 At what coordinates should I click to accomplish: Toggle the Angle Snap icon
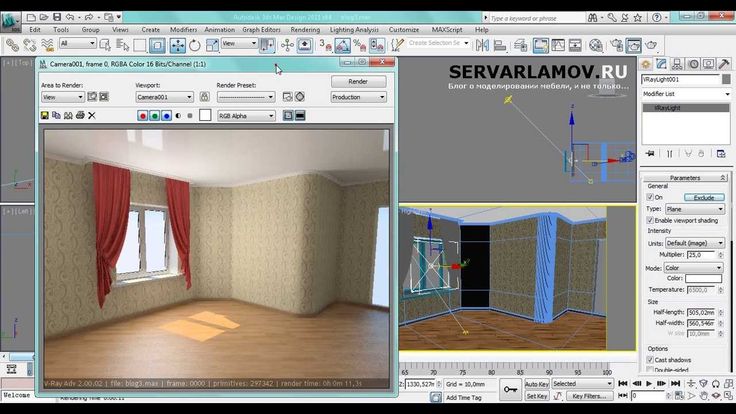[x=342, y=45]
